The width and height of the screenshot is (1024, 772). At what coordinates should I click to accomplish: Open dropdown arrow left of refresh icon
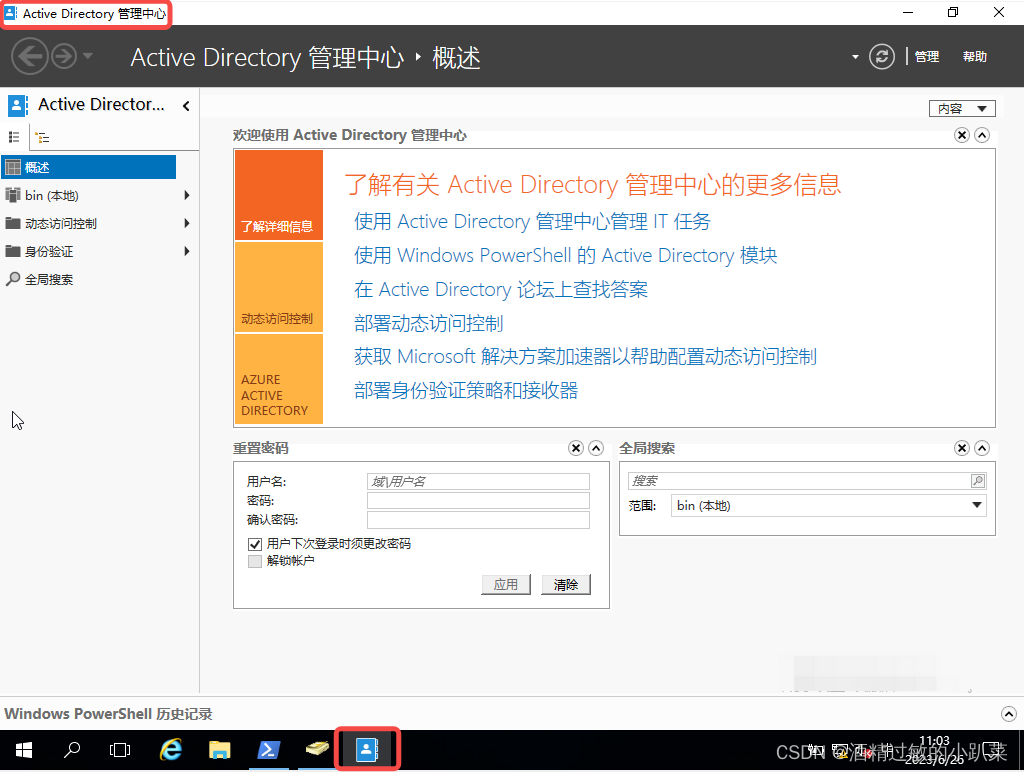855,57
